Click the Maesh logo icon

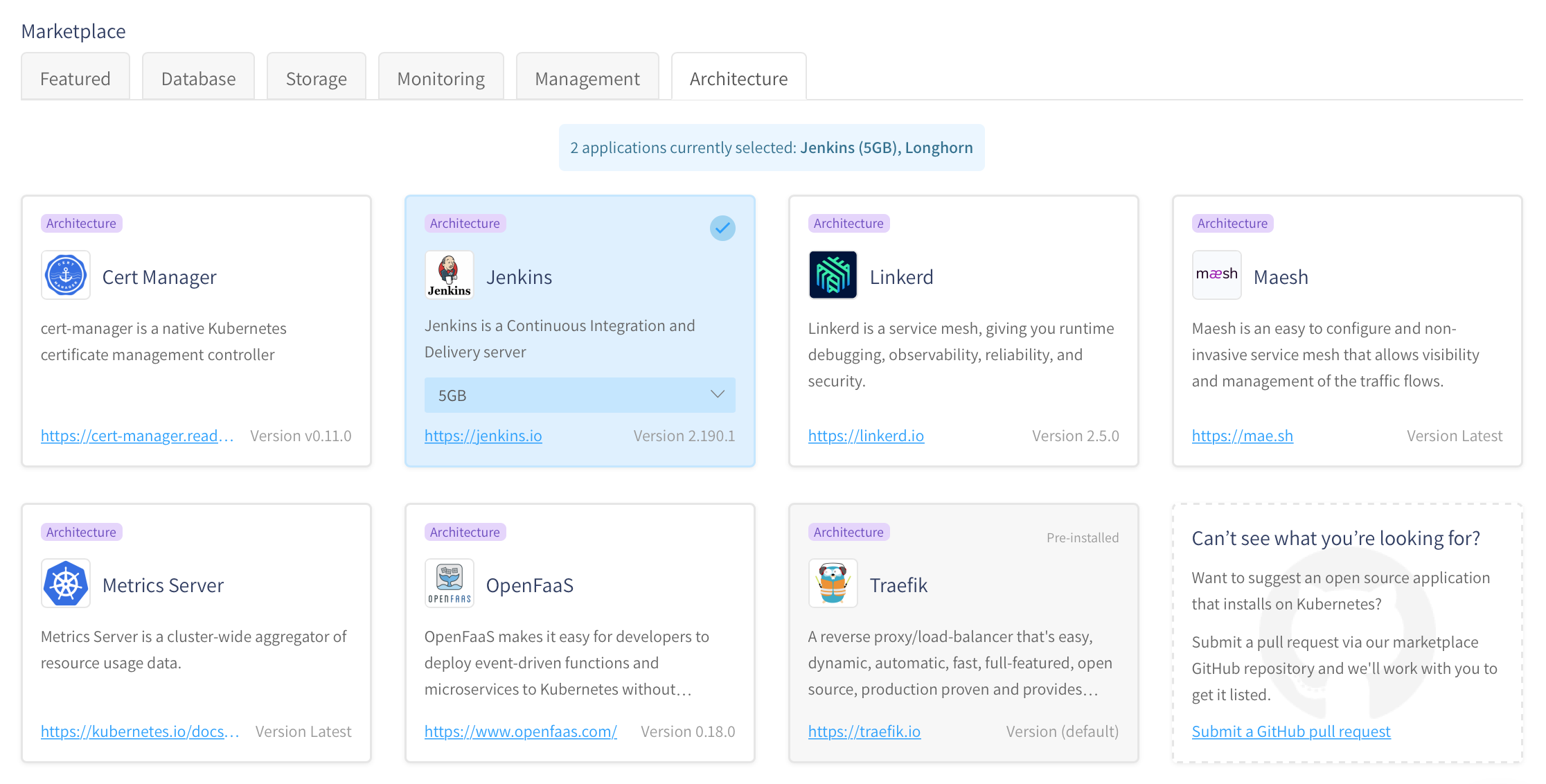coord(1217,275)
